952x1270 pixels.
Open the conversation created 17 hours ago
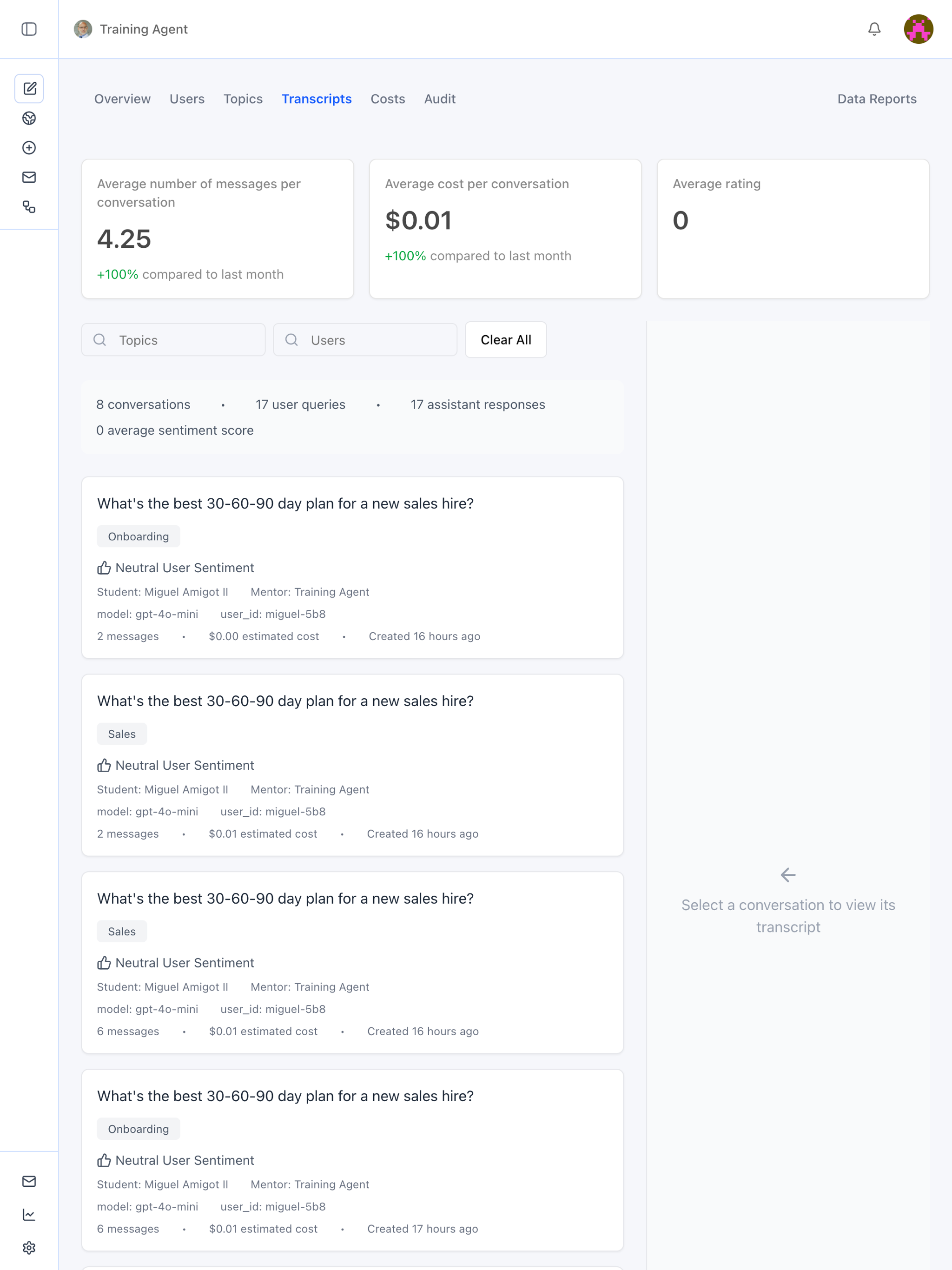point(352,1160)
